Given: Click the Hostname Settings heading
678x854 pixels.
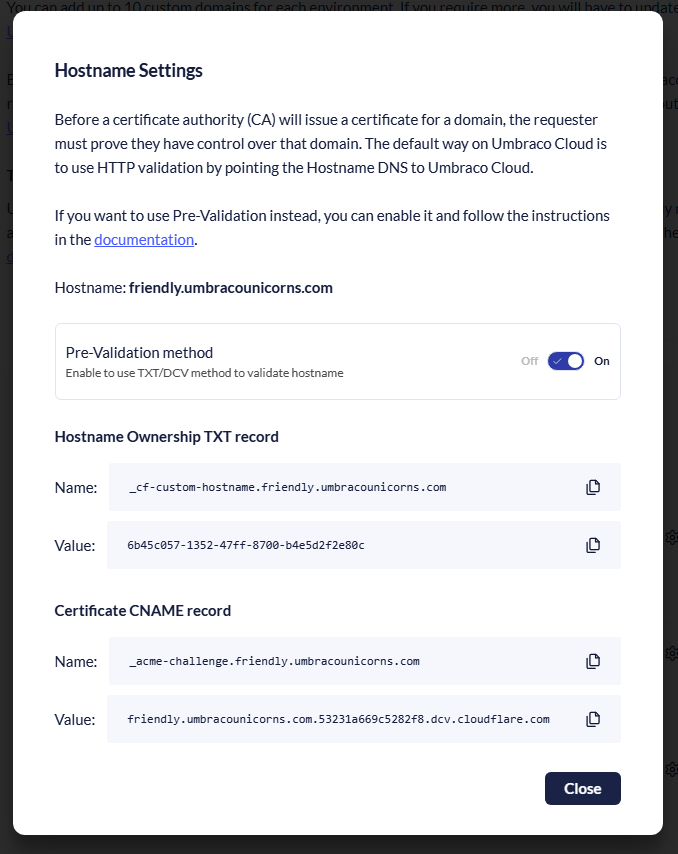Looking at the screenshot, I should coord(128,70).
